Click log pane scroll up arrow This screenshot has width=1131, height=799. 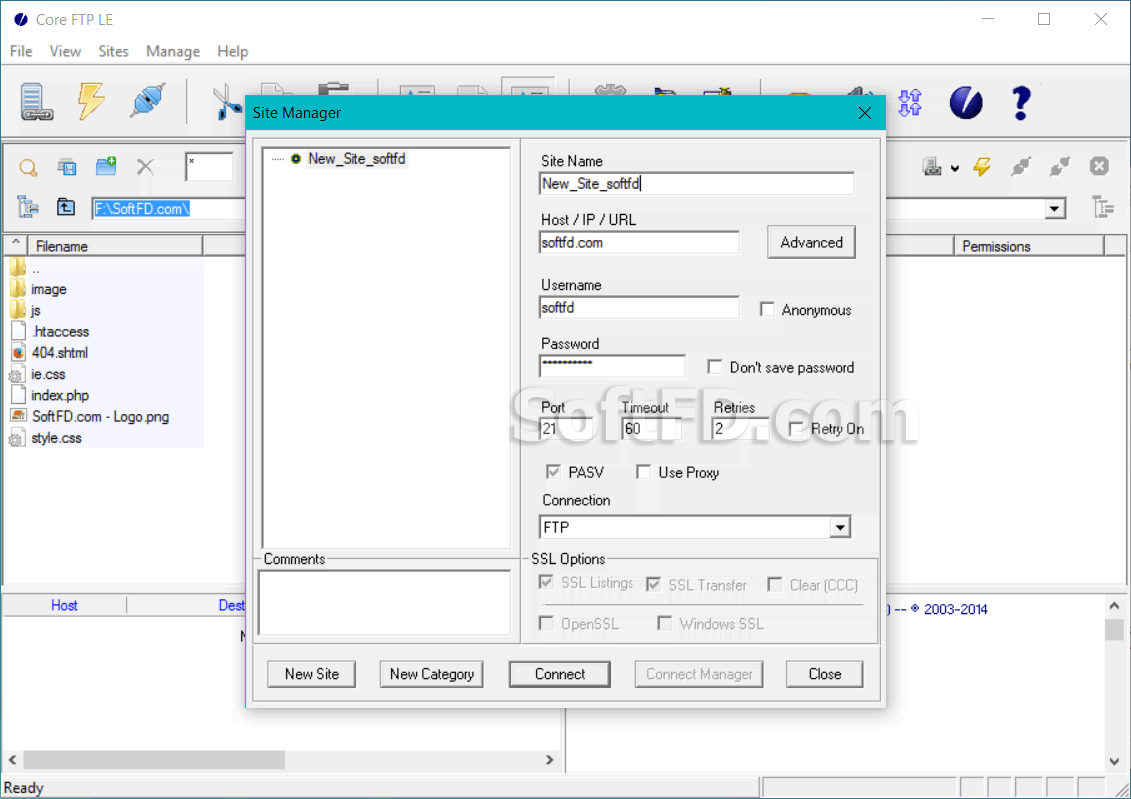pyautogui.click(x=1114, y=606)
